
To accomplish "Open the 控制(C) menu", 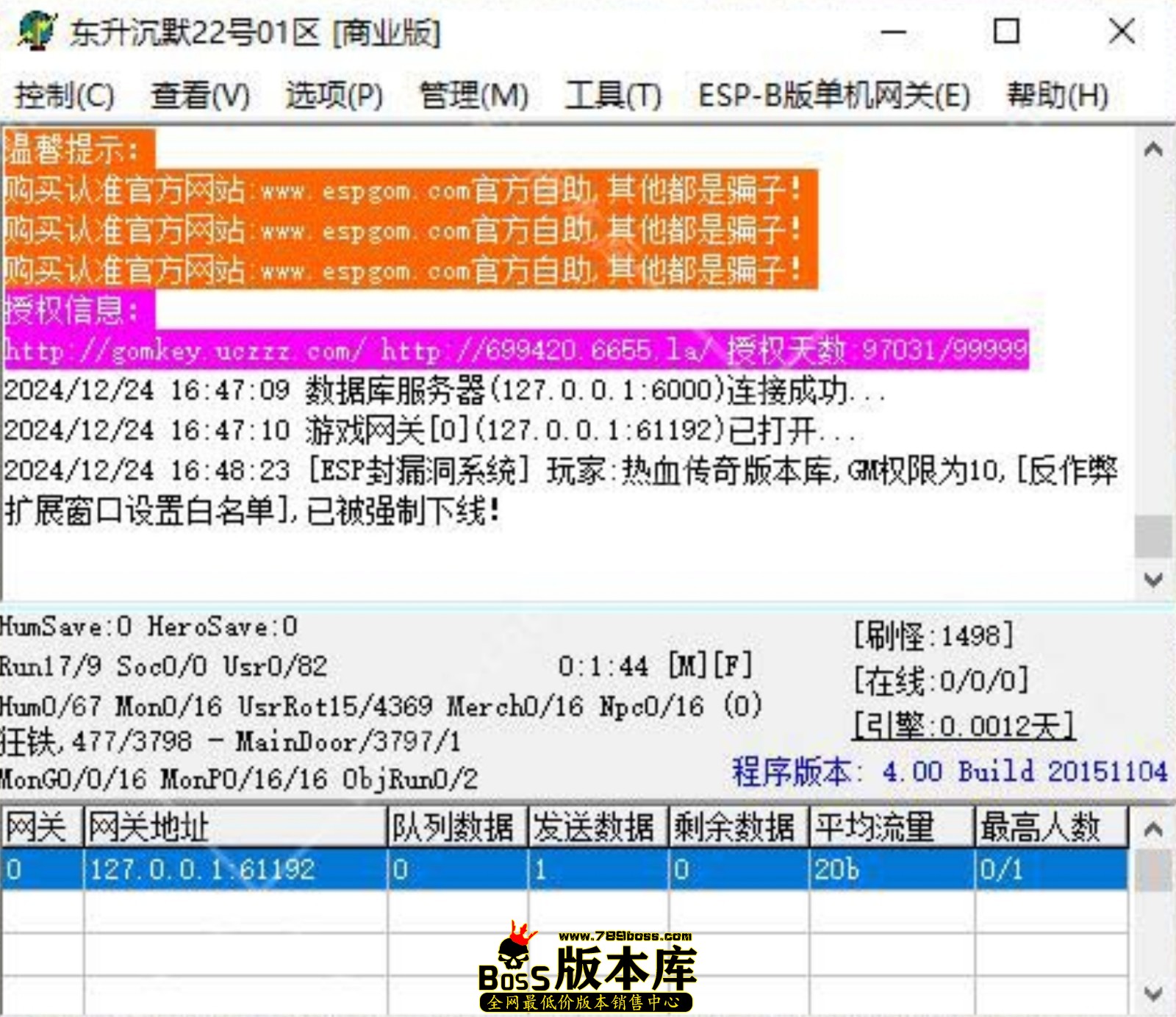I will tap(65, 96).
